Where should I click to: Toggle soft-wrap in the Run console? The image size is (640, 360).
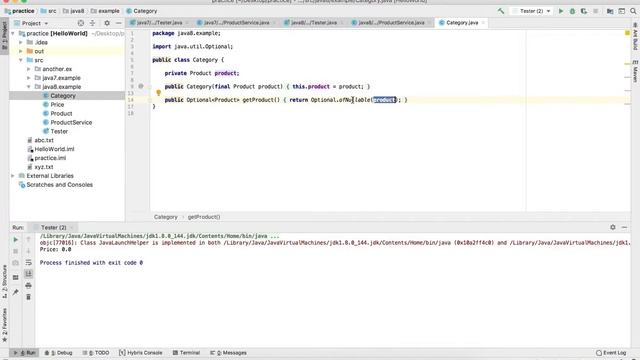pyautogui.click(x=28, y=262)
